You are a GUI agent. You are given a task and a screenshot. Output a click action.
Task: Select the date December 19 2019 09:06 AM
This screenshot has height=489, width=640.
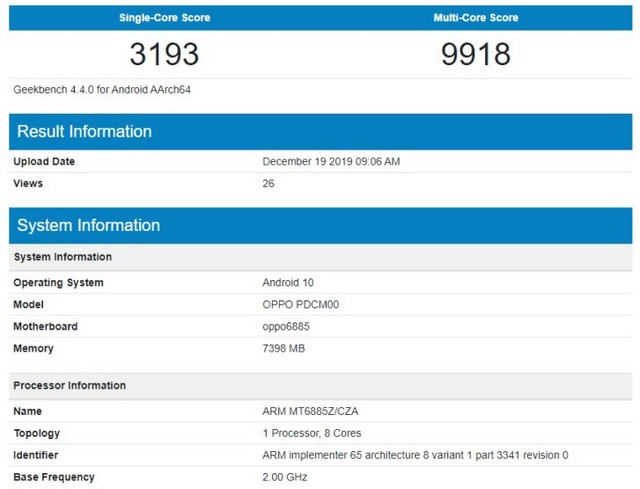pyautogui.click(x=331, y=161)
